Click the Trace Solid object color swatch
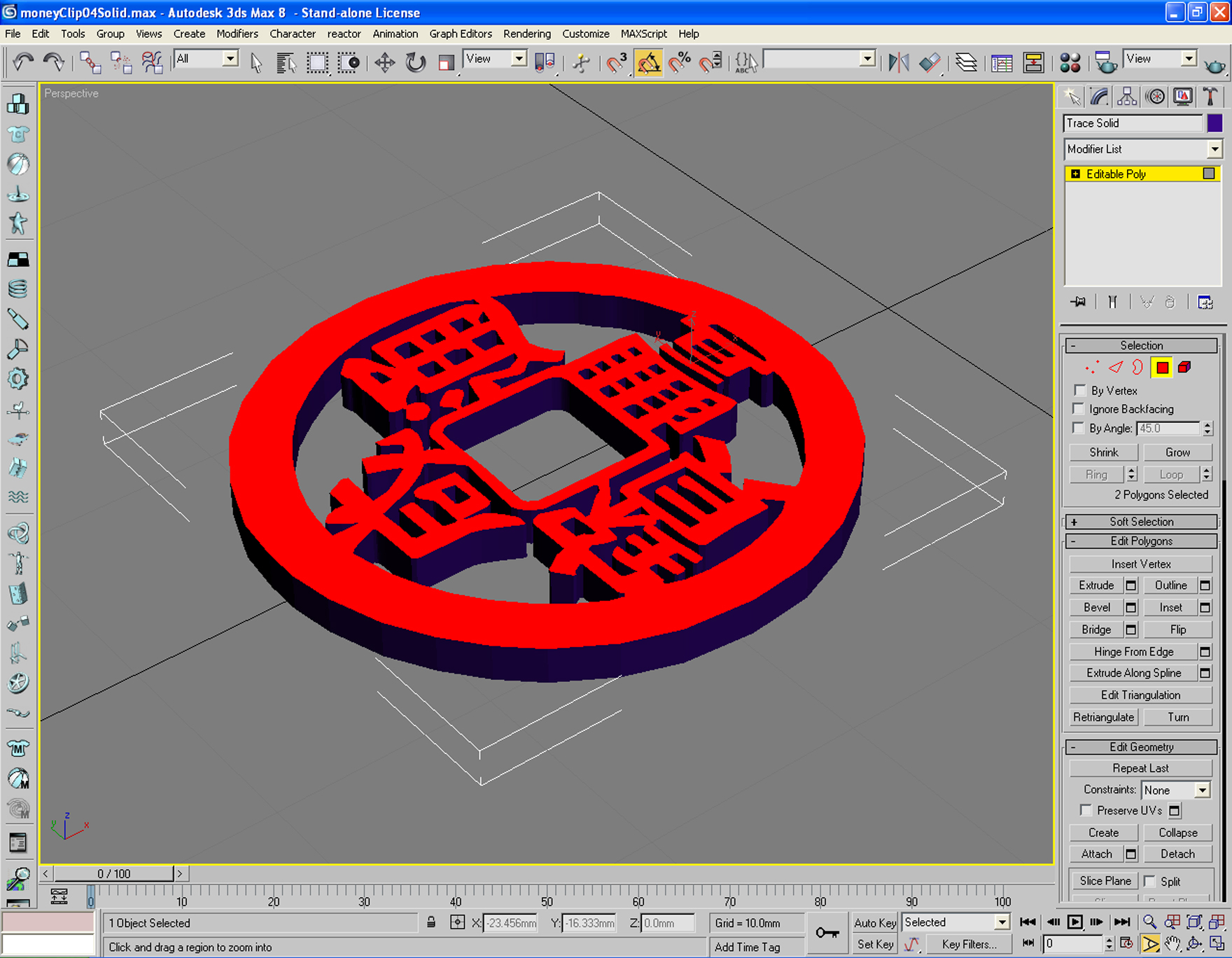 tap(1214, 123)
